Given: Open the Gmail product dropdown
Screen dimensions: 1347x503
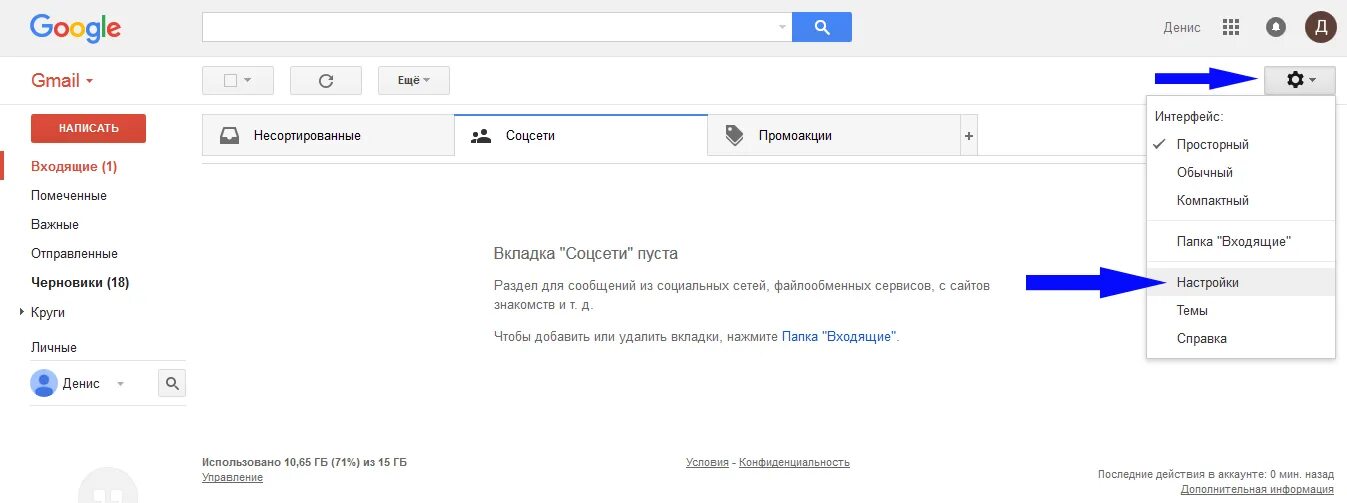Looking at the screenshot, I should [x=62, y=81].
